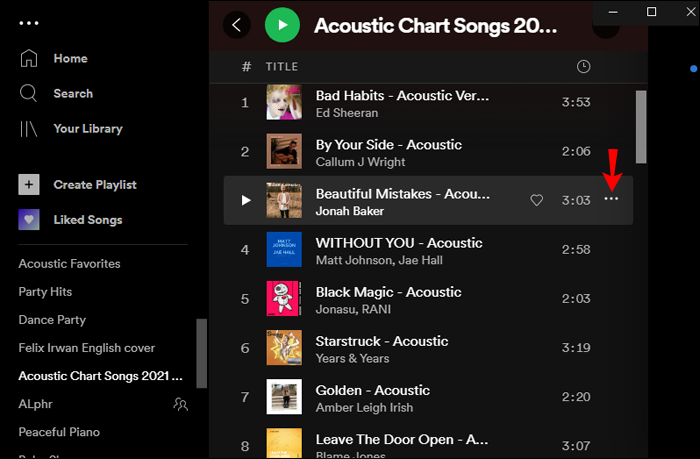Open Your Library
The image size is (700, 459).
(x=88, y=128)
